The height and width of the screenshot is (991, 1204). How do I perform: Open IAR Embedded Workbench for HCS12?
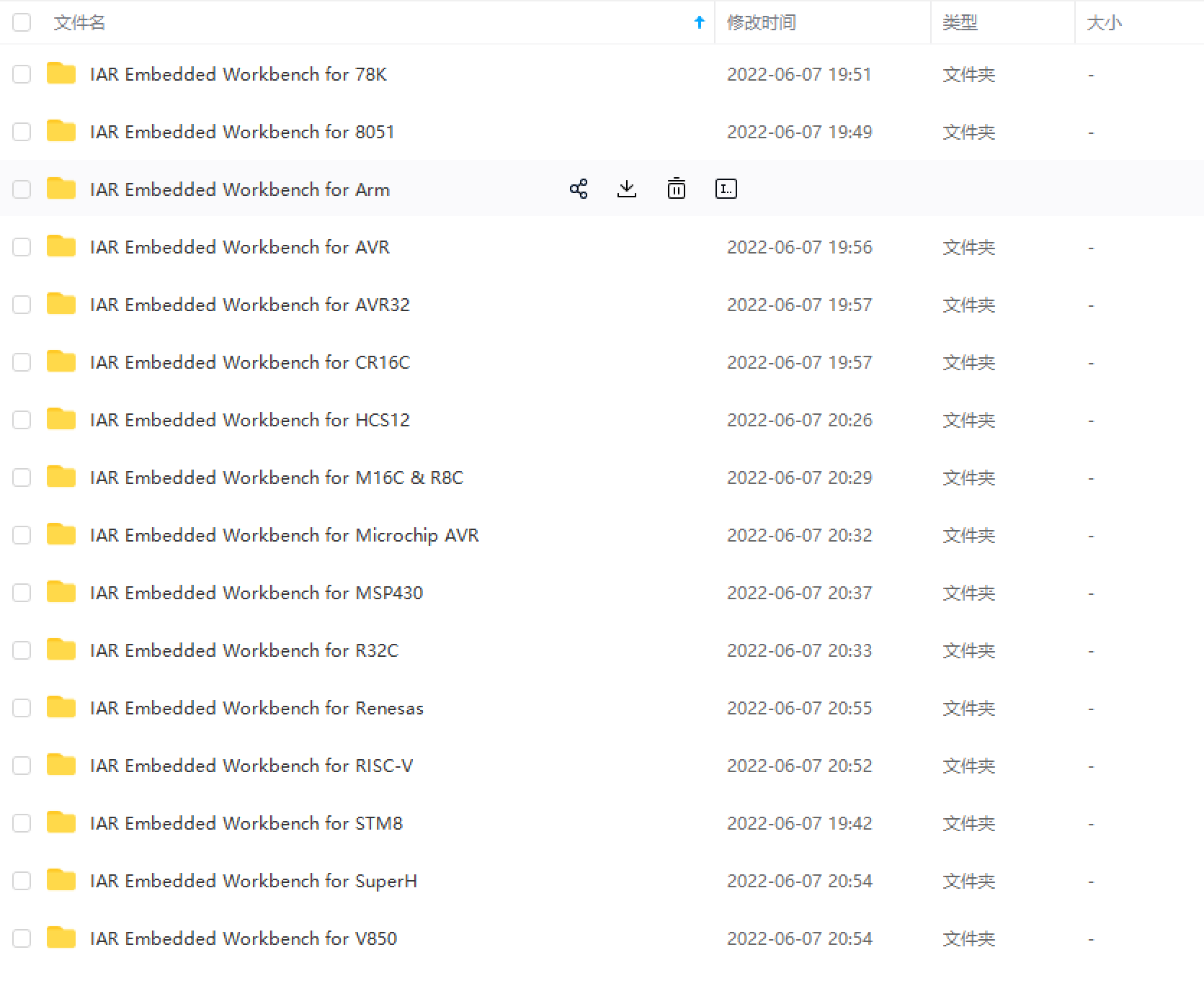(249, 420)
